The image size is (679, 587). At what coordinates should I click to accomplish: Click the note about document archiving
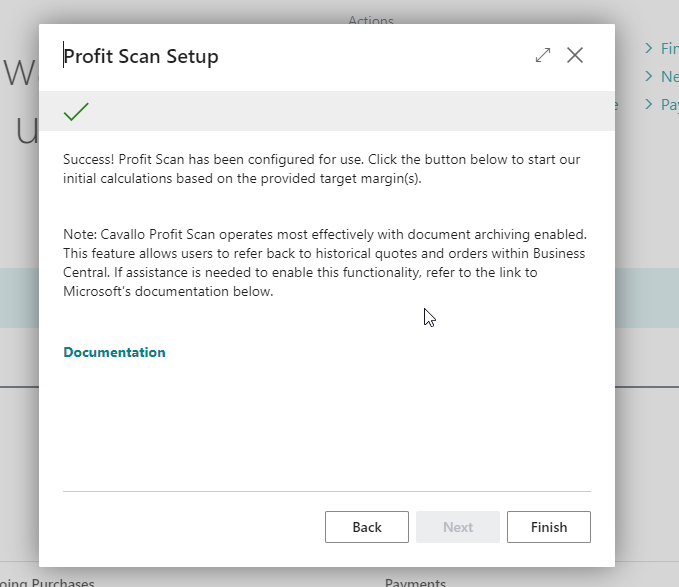coord(324,263)
